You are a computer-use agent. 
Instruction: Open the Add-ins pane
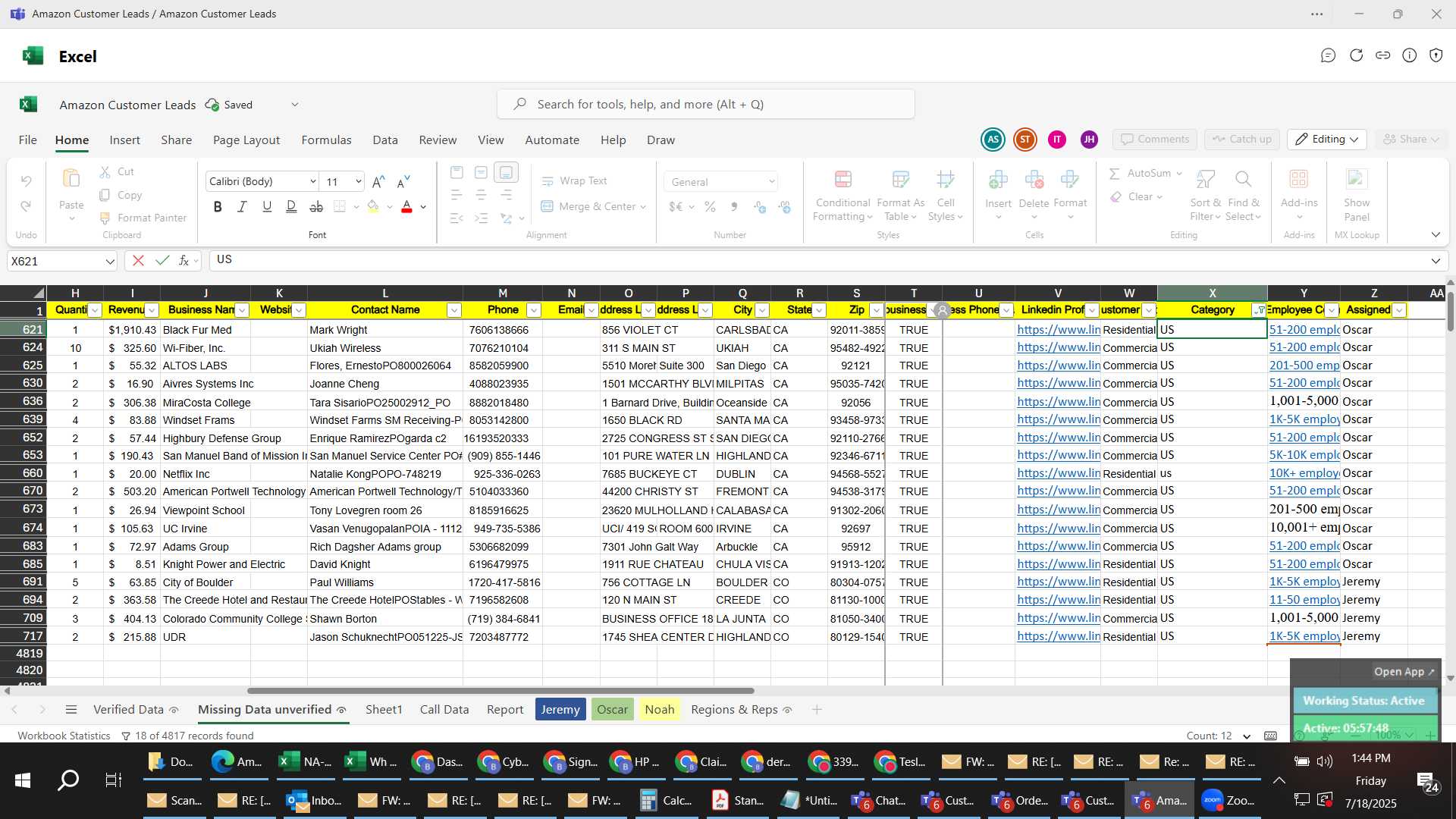click(x=1299, y=196)
